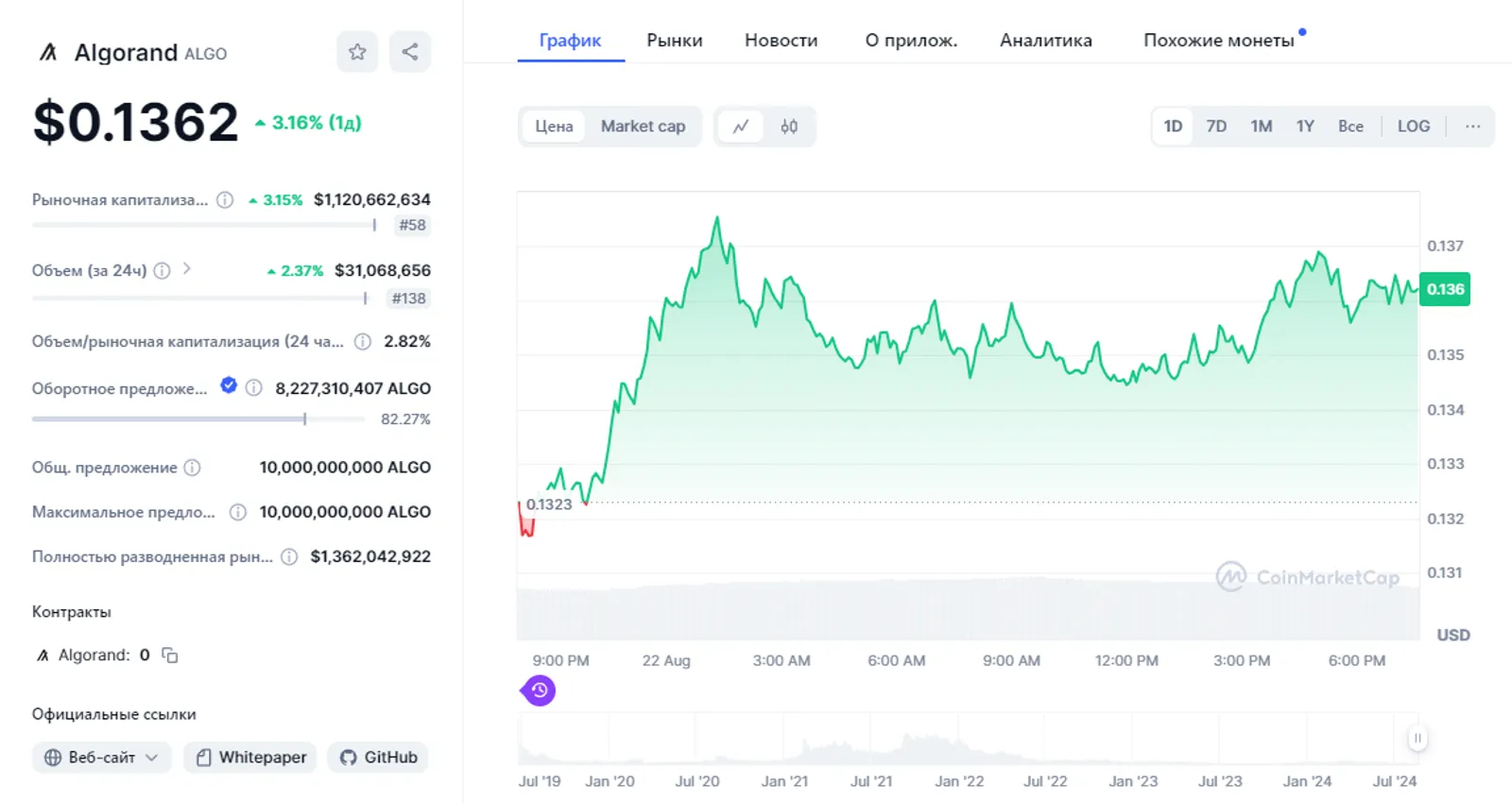Expand the Объем (за 24ч) details arrow
Image resolution: width=1512 pixels, height=803 pixels.
point(187,269)
